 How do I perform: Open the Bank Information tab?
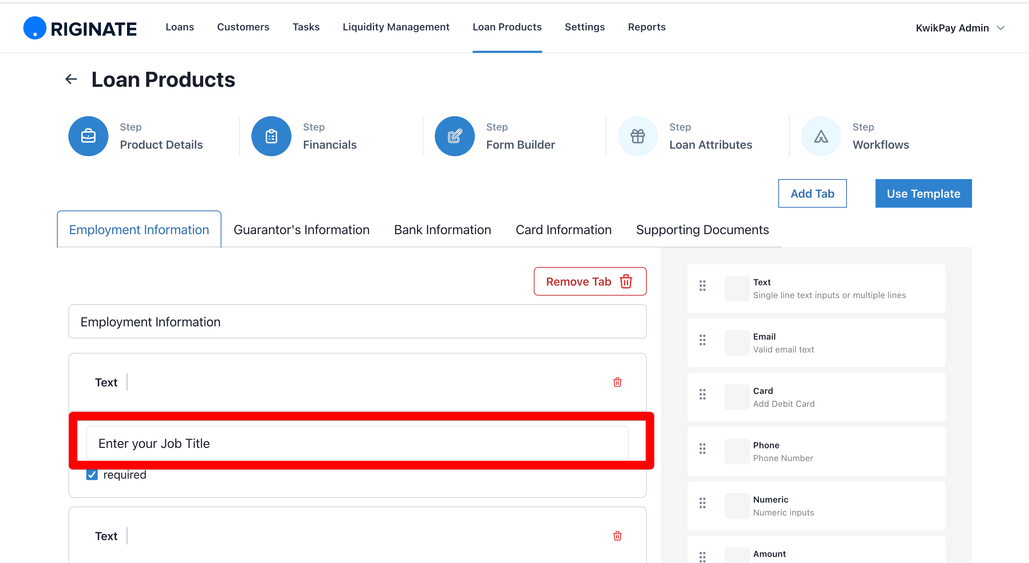(x=442, y=230)
